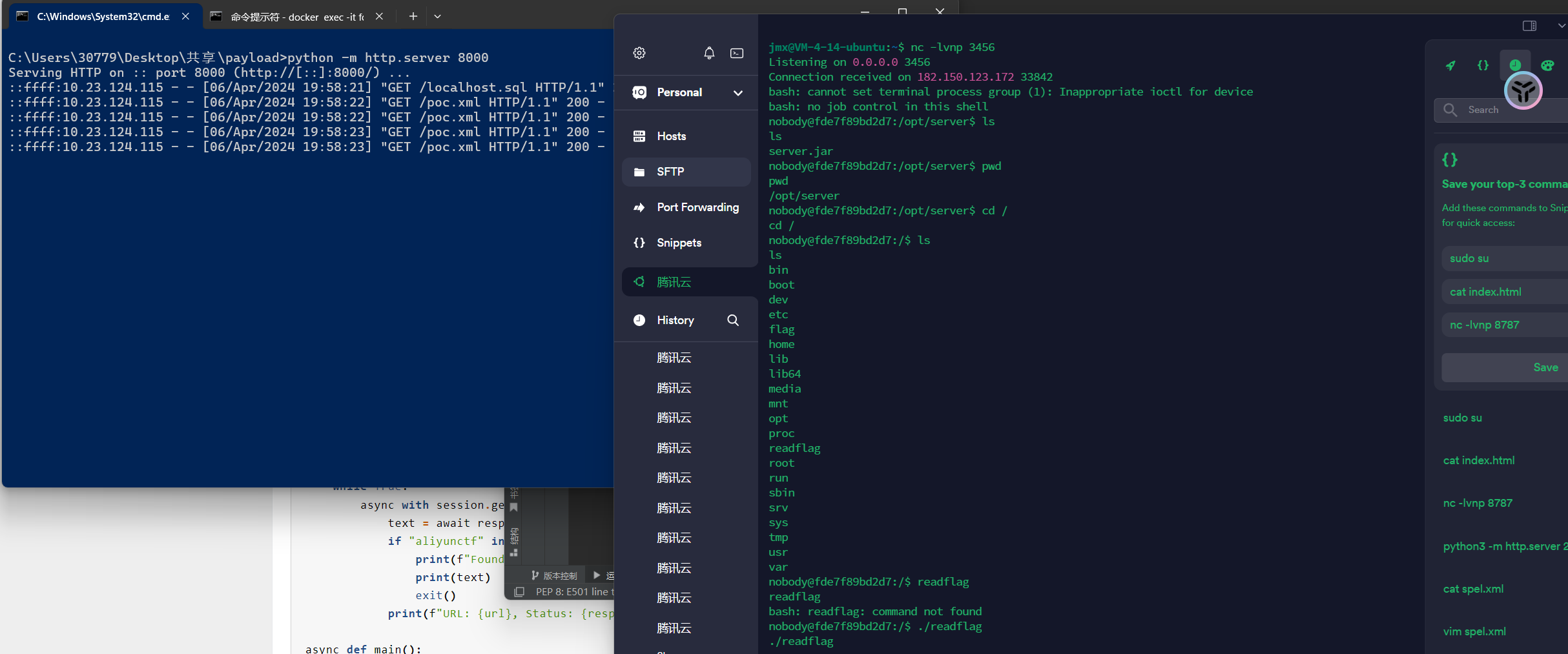The height and width of the screenshot is (654, 1568).
Task: Open the notifications bell in Termius
Action: (x=709, y=53)
